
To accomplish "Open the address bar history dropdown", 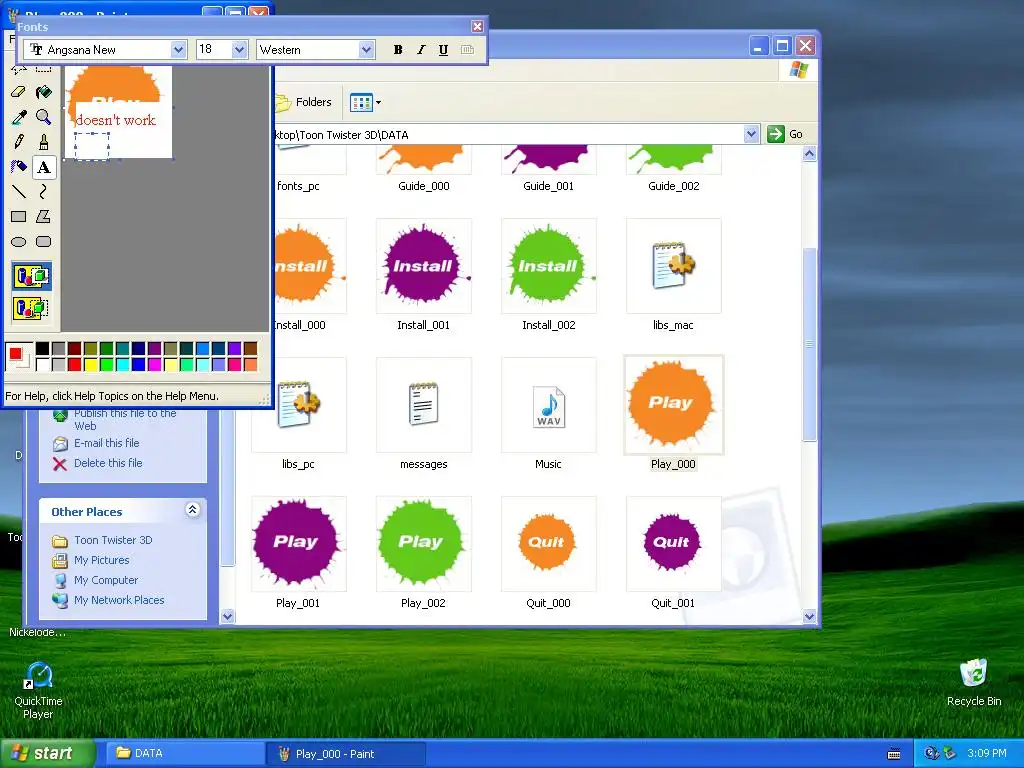I will [x=751, y=134].
